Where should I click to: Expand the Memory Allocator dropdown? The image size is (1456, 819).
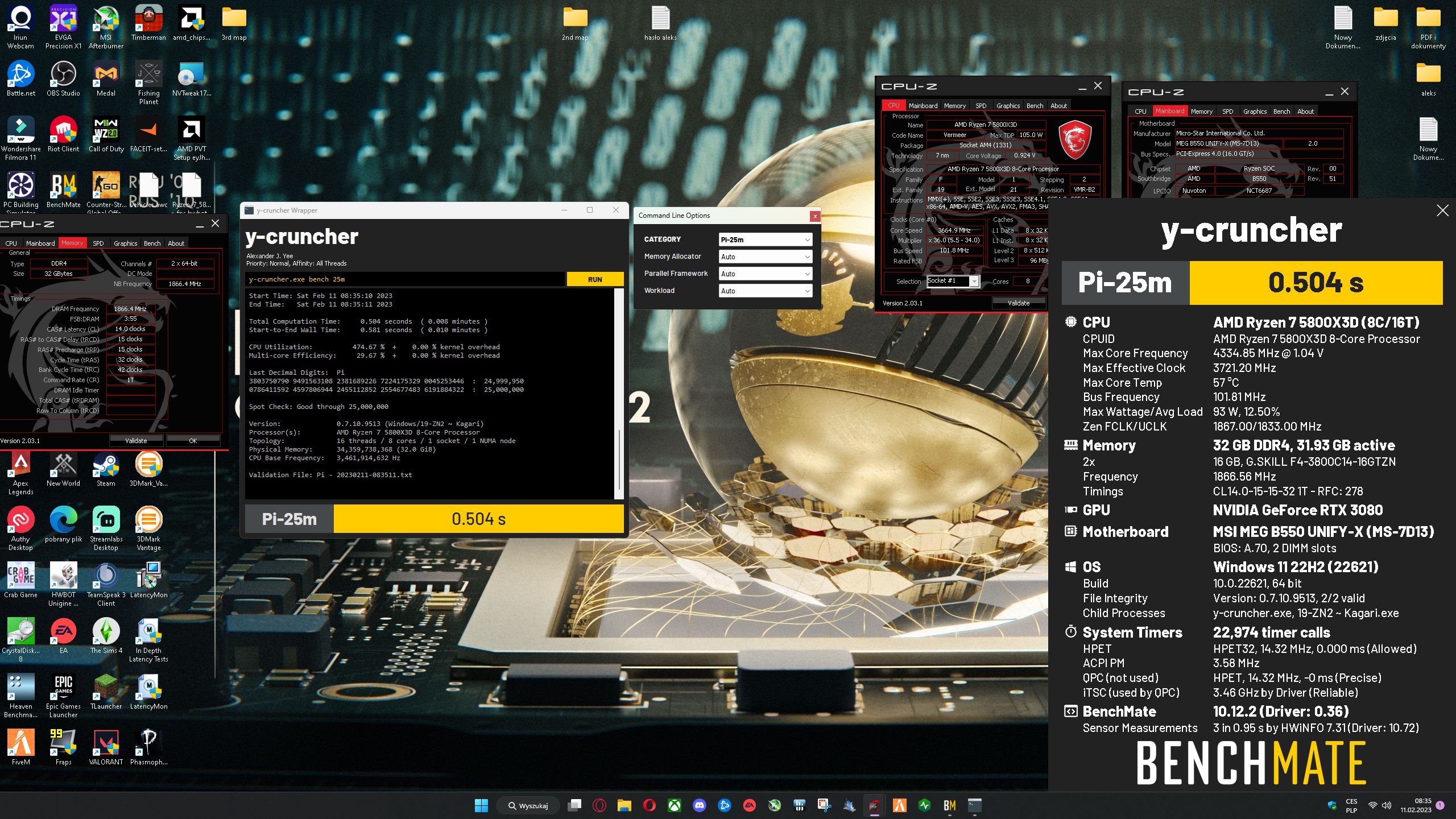point(765,257)
